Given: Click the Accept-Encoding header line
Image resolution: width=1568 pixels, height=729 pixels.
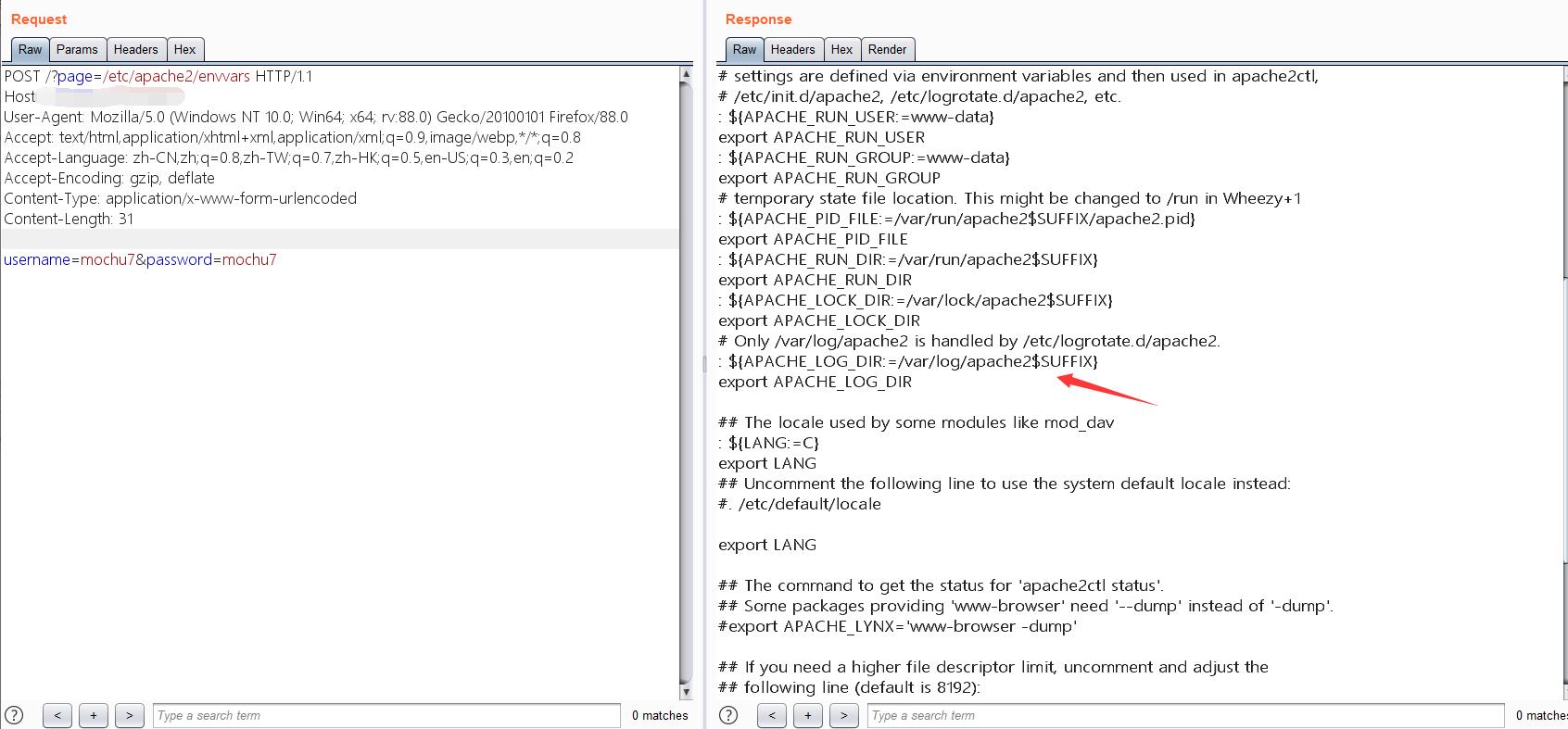Looking at the screenshot, I should 109,178.
